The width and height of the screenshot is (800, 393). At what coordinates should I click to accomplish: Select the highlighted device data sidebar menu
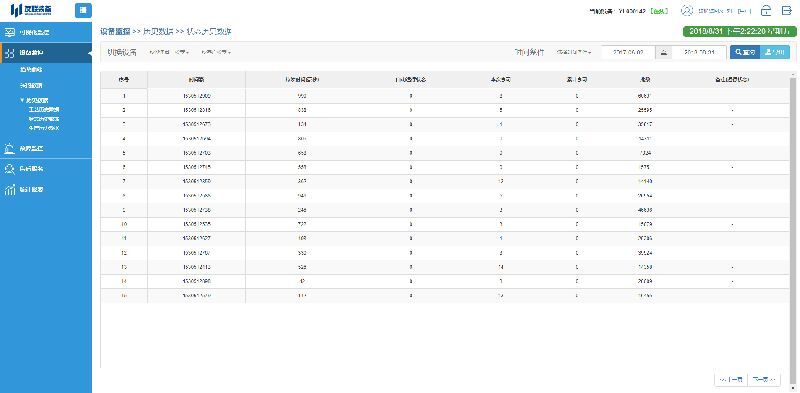click(x=46, y=53)
